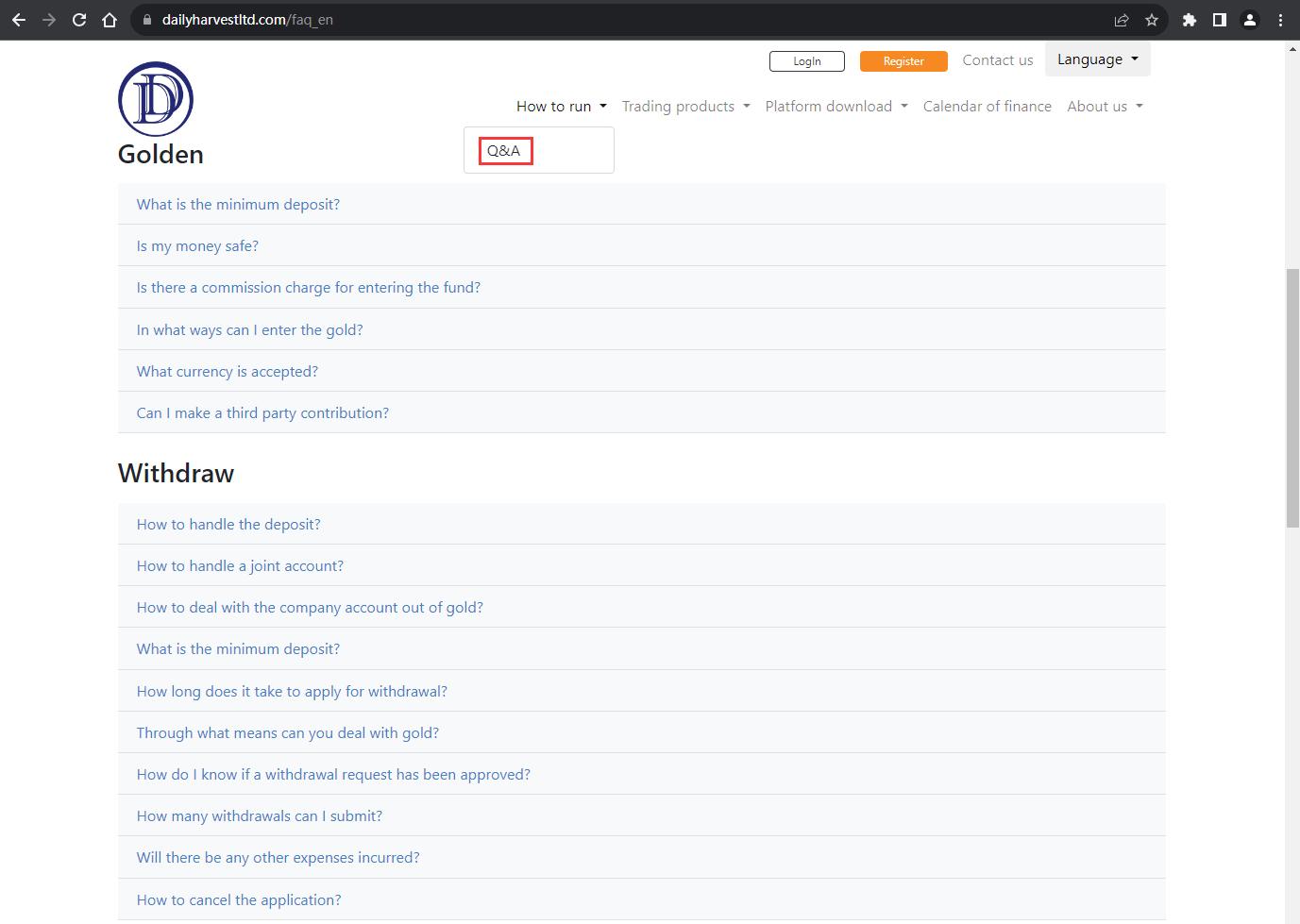Open the Contact us link

tap(998, 59)
